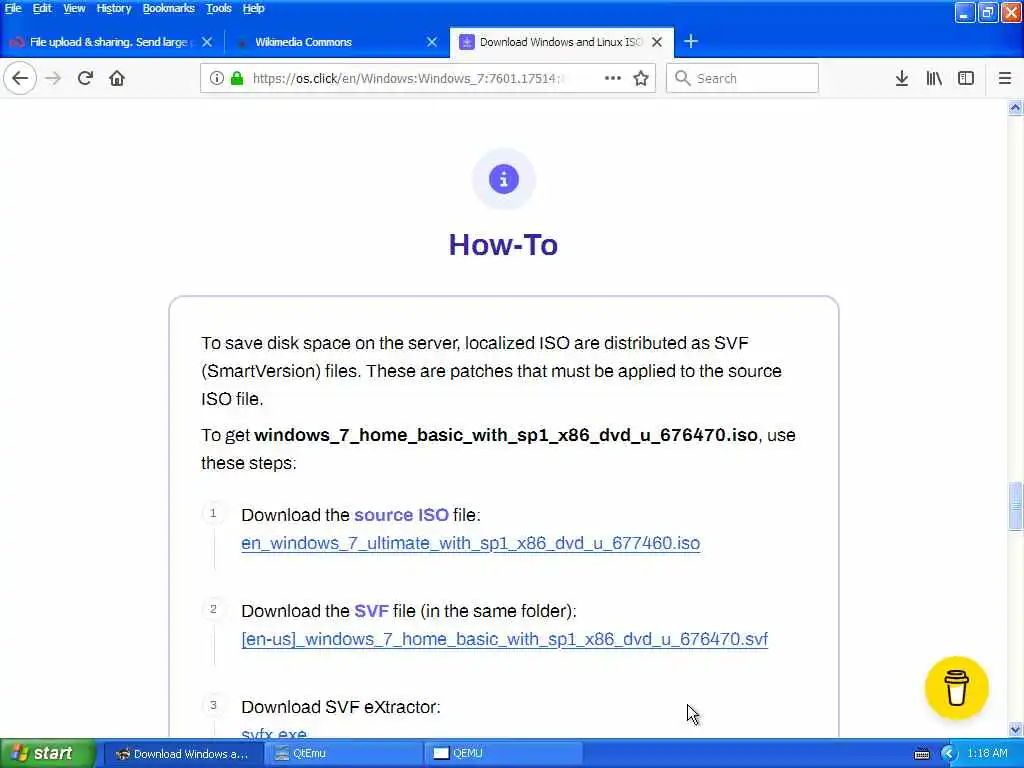Click the green padlock security icon
This screenshot has width=1024, height=768.
[x=237, y=78]
